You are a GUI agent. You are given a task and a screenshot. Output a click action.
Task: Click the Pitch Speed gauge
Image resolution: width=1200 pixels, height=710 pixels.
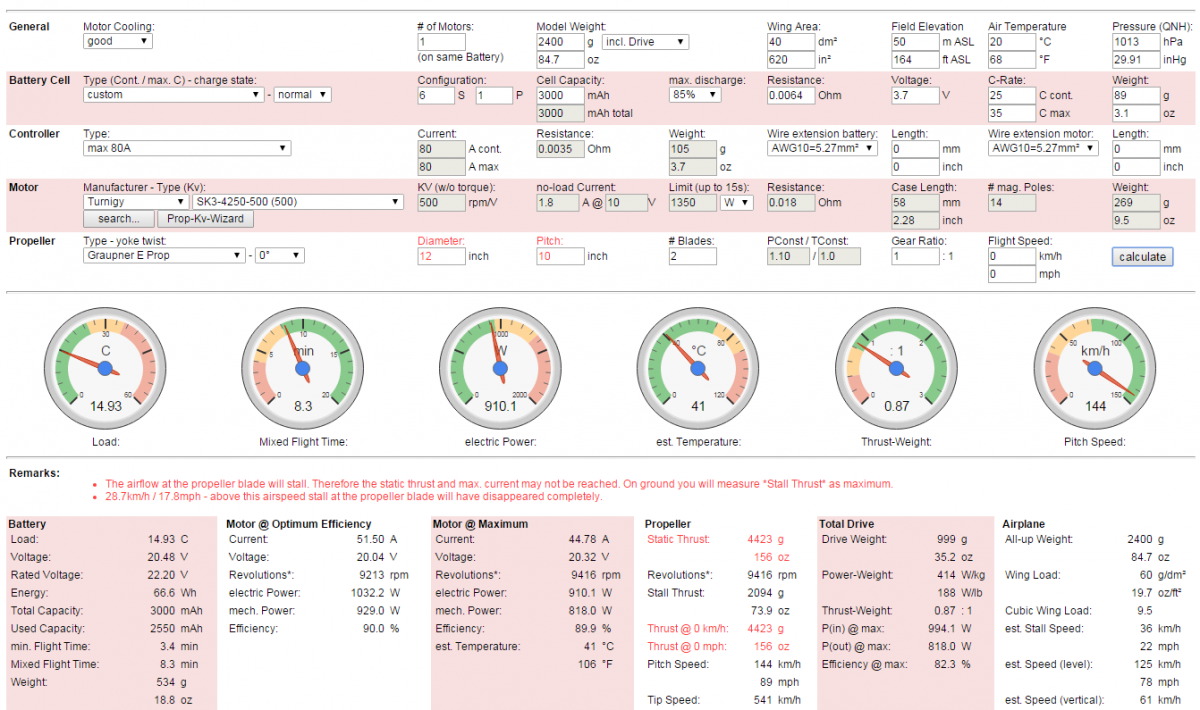[1094, 369]
